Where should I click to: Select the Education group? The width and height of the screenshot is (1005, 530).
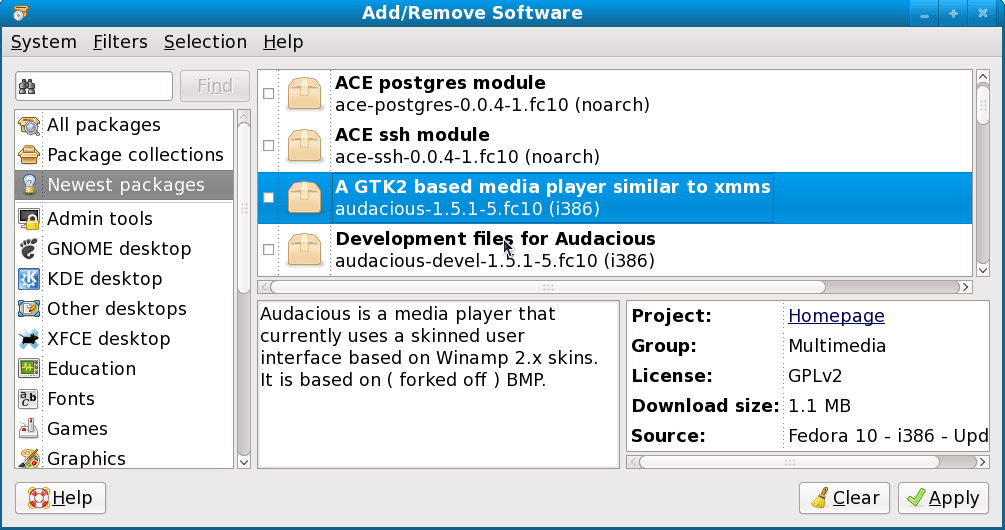pos(124,369)
